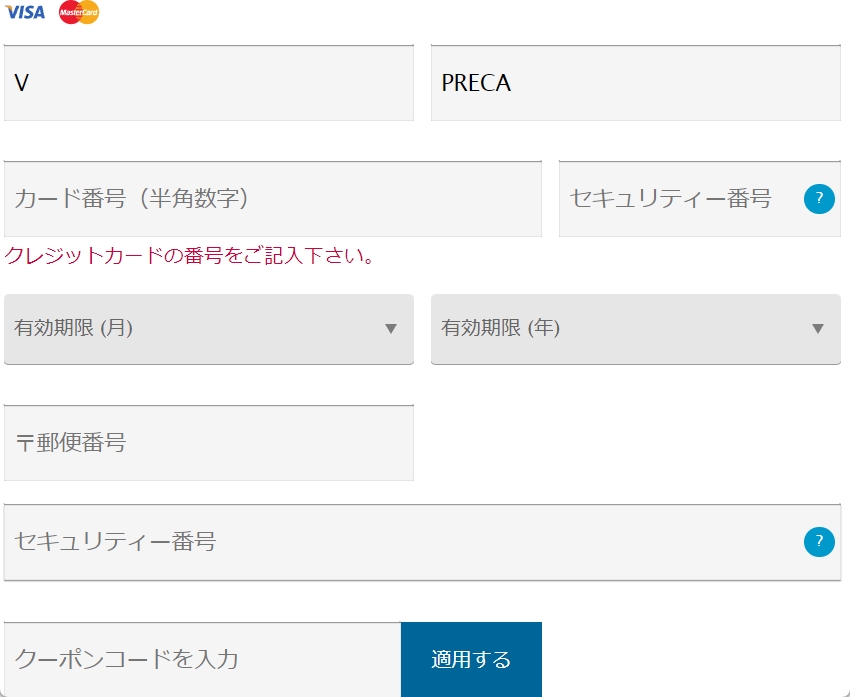Open help icon beside short セキュリティー番号 field

819,199
